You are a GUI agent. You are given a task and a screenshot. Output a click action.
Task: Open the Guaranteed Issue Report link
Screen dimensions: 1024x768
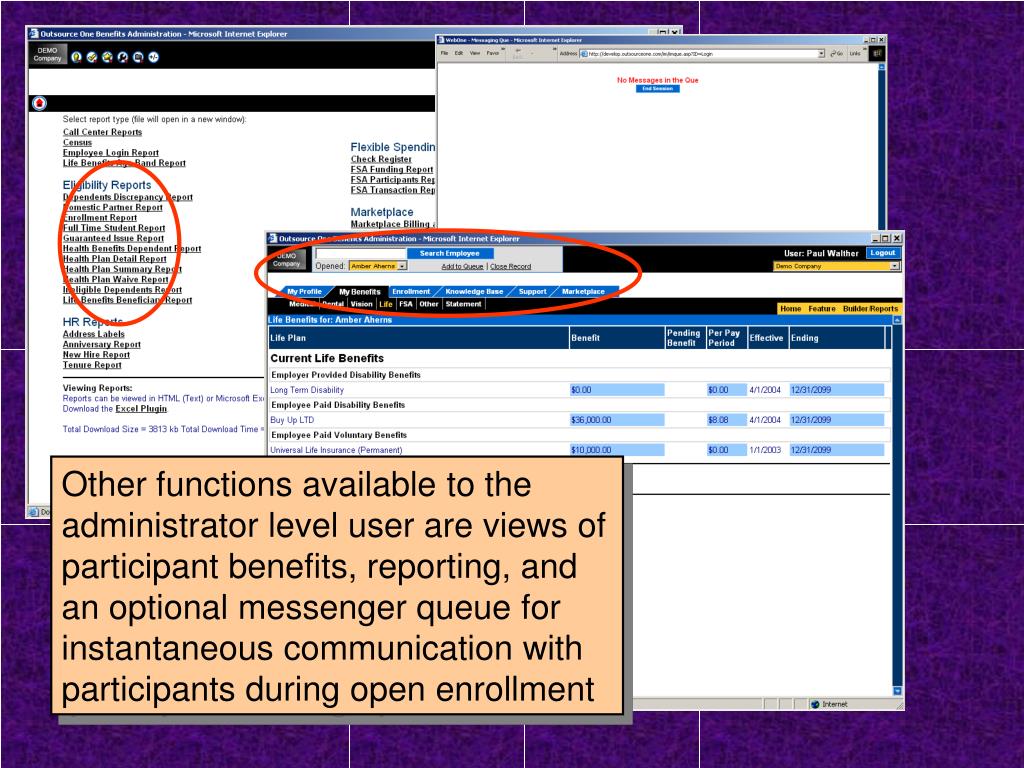pos(113,238)
